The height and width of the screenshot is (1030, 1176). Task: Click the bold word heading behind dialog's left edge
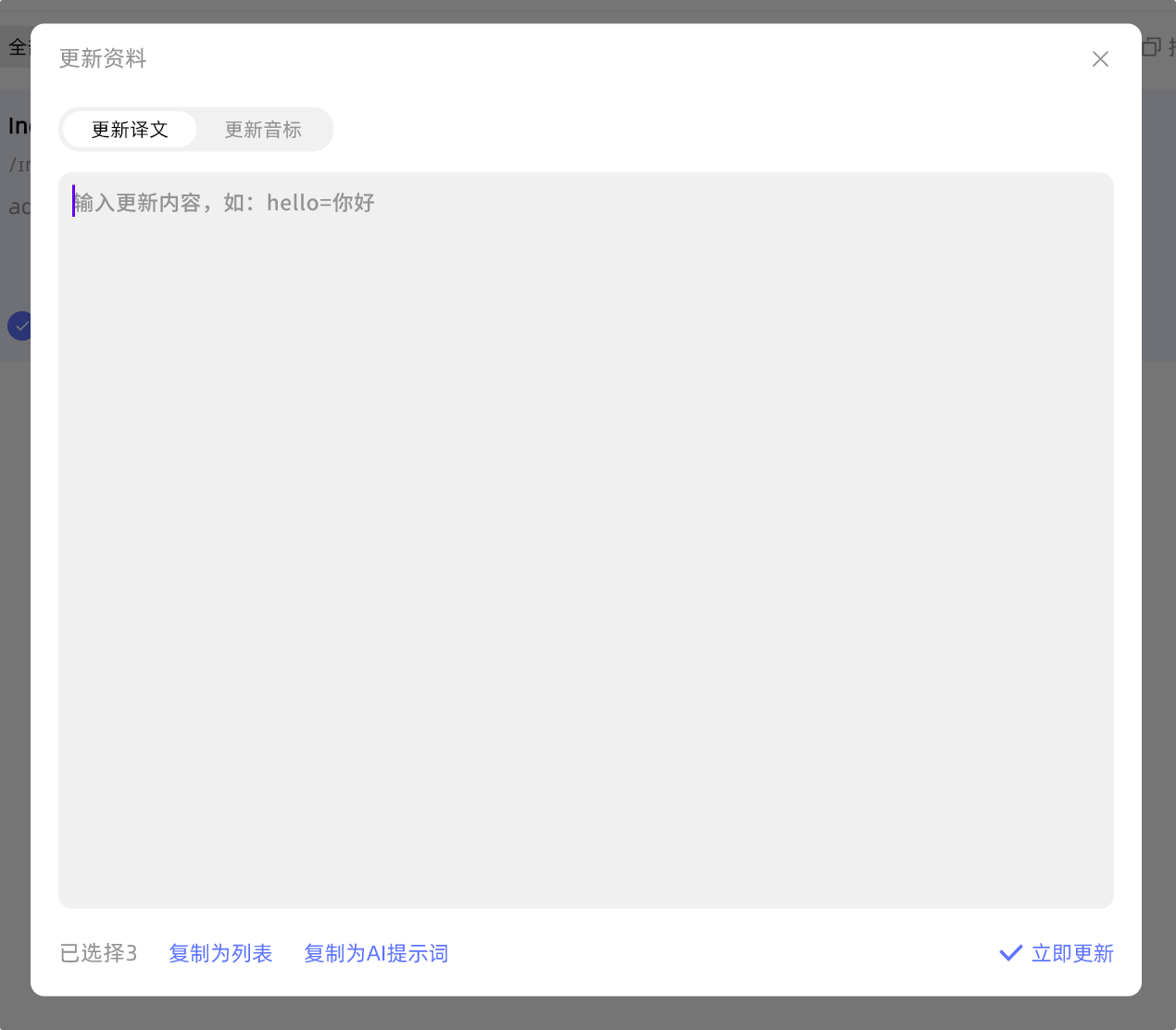click(x=19, y=126)
